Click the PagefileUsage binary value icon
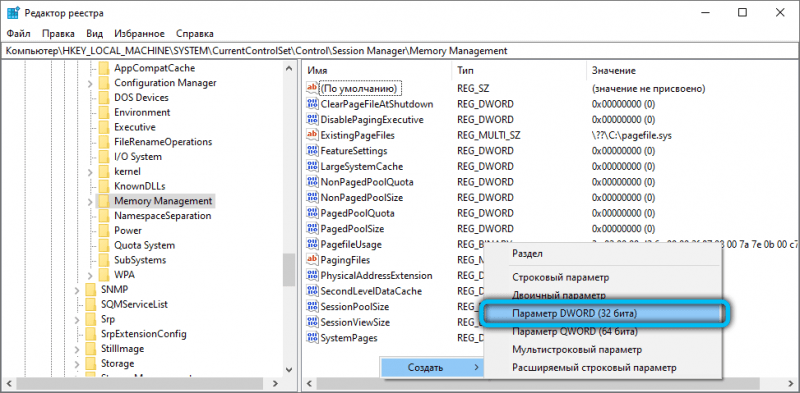Image resolution: width=800 pixels, height=393 pixels. (x=312, y=244)
